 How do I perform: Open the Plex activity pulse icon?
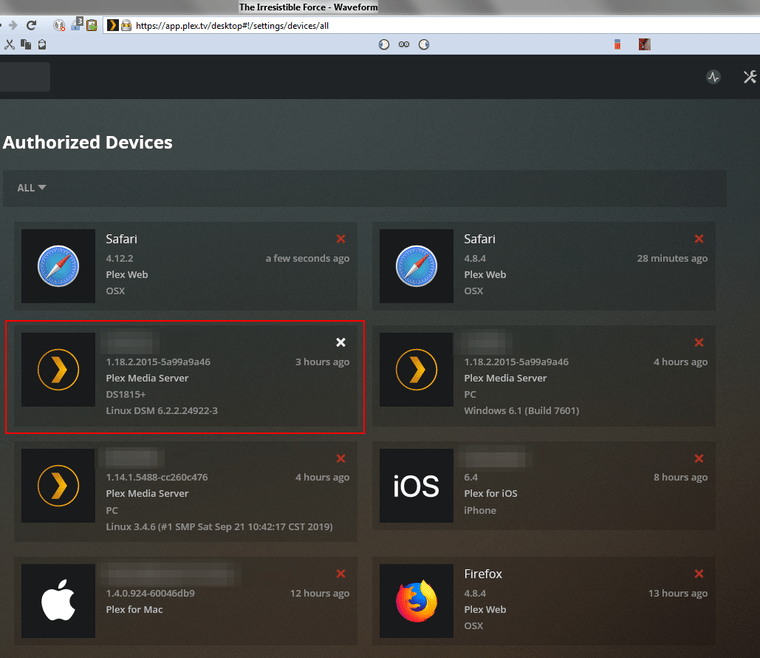tap(713, 77)
